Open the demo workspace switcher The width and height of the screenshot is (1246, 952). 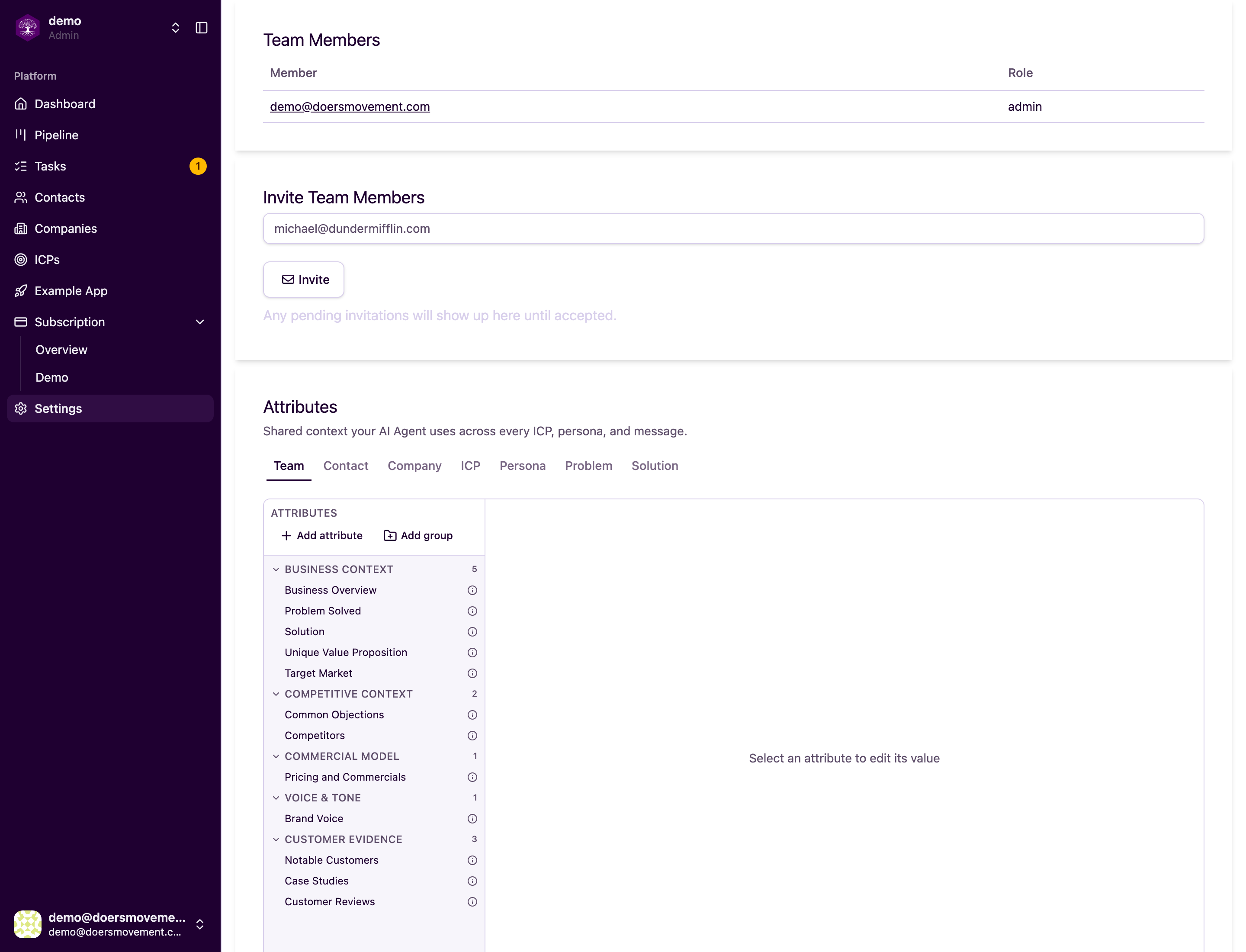tap(176, 28)
